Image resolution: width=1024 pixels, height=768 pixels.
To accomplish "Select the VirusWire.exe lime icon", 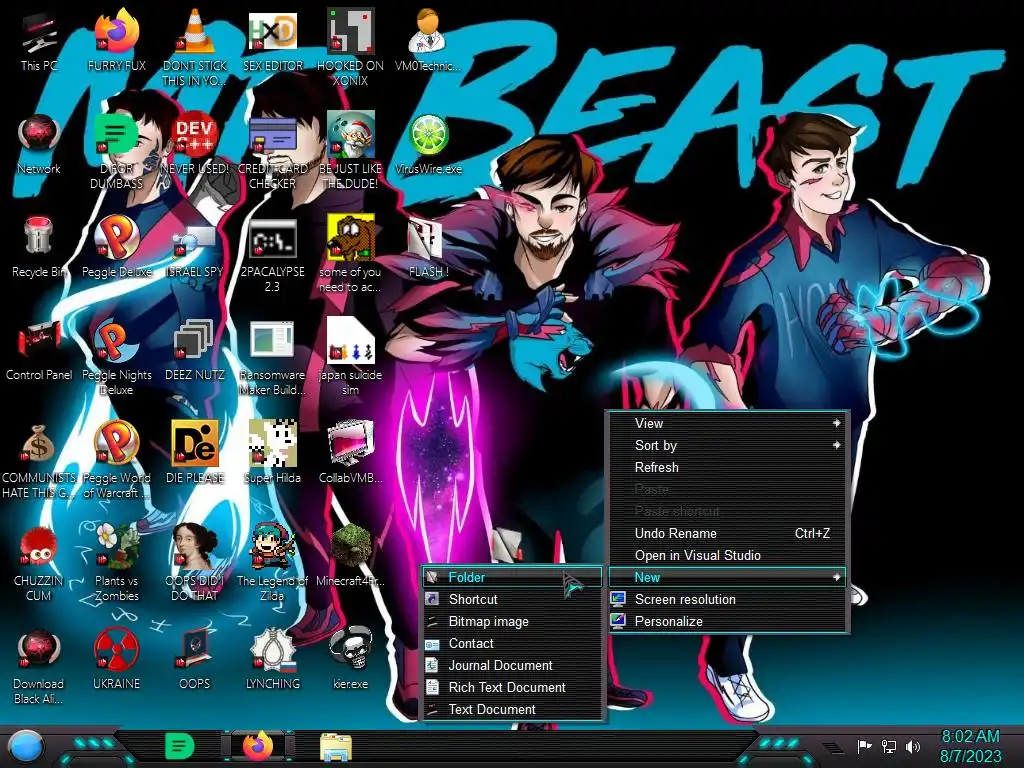I will (x=428, y=144).
